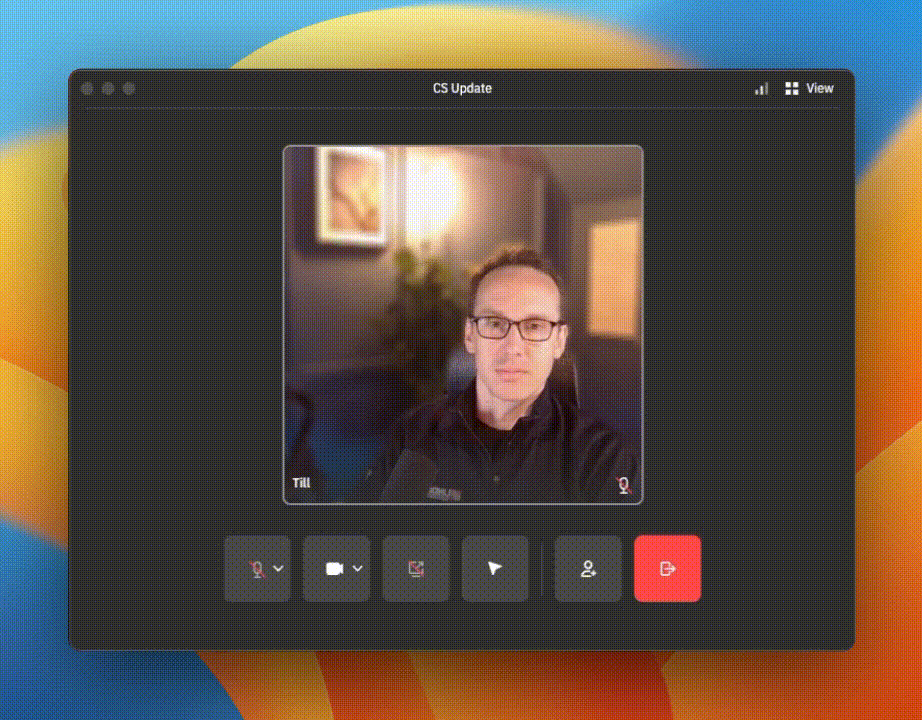Turn off the camera
The image size is (922, 720).
point(335,569)
